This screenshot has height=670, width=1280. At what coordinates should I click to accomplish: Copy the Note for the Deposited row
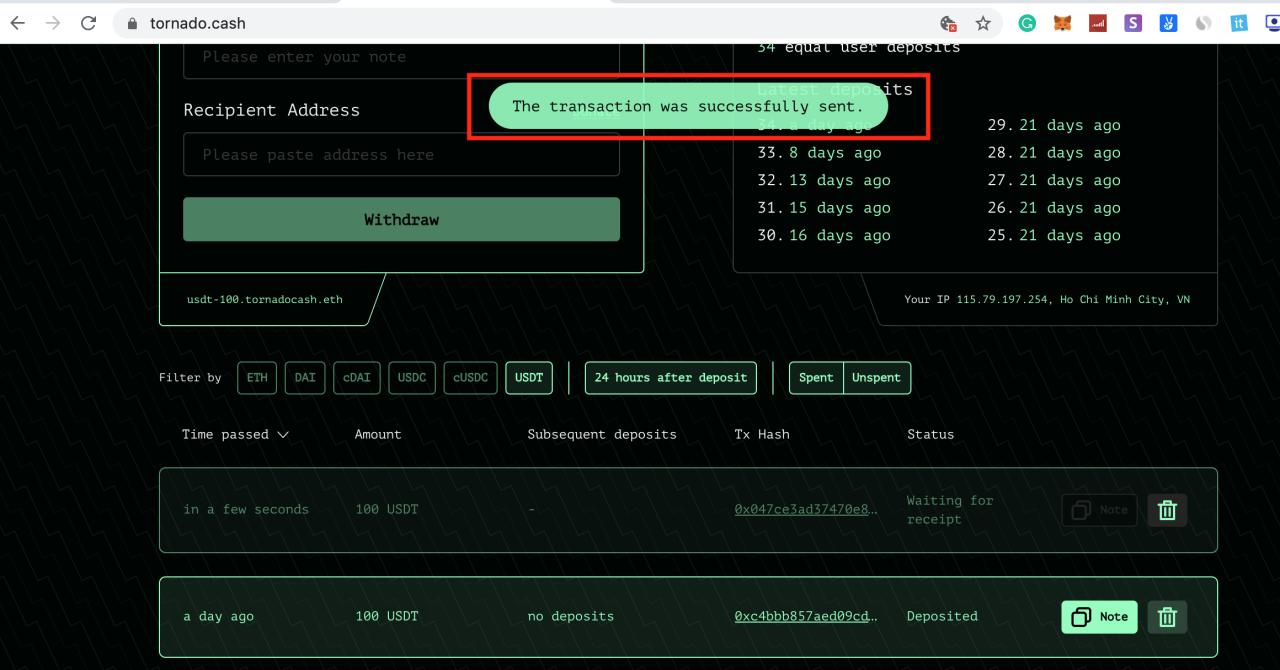click(1099, 616)
